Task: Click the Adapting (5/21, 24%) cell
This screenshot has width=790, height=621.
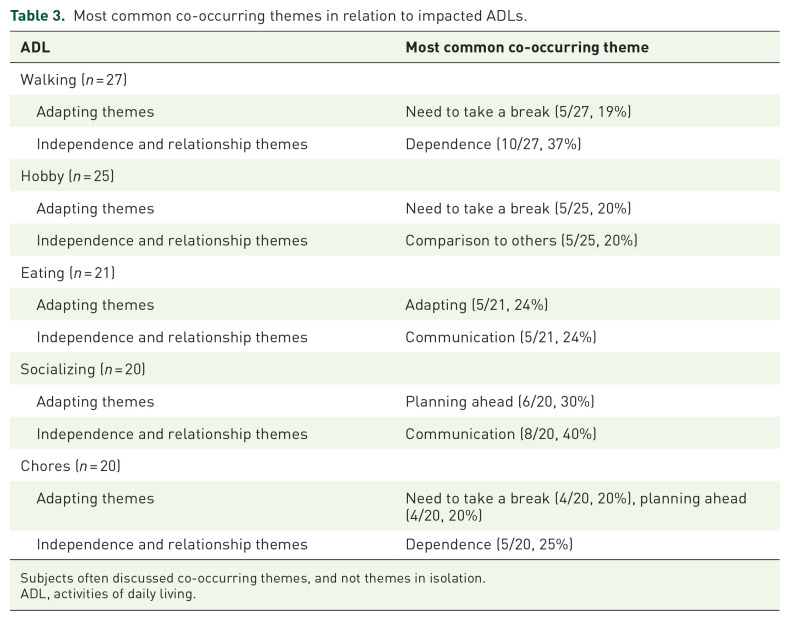Action: (477, 305)
